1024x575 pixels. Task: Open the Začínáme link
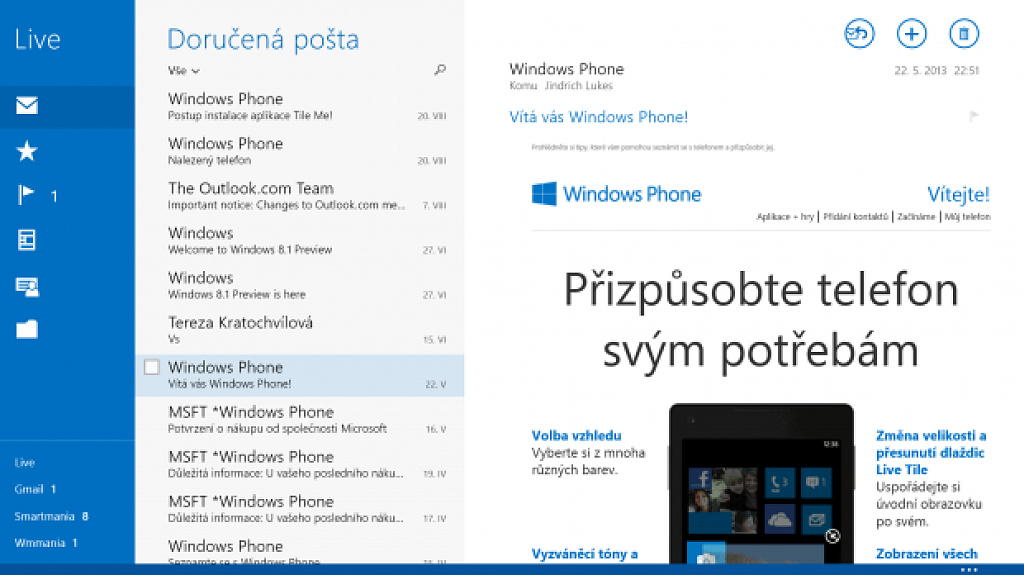(916, 217)
